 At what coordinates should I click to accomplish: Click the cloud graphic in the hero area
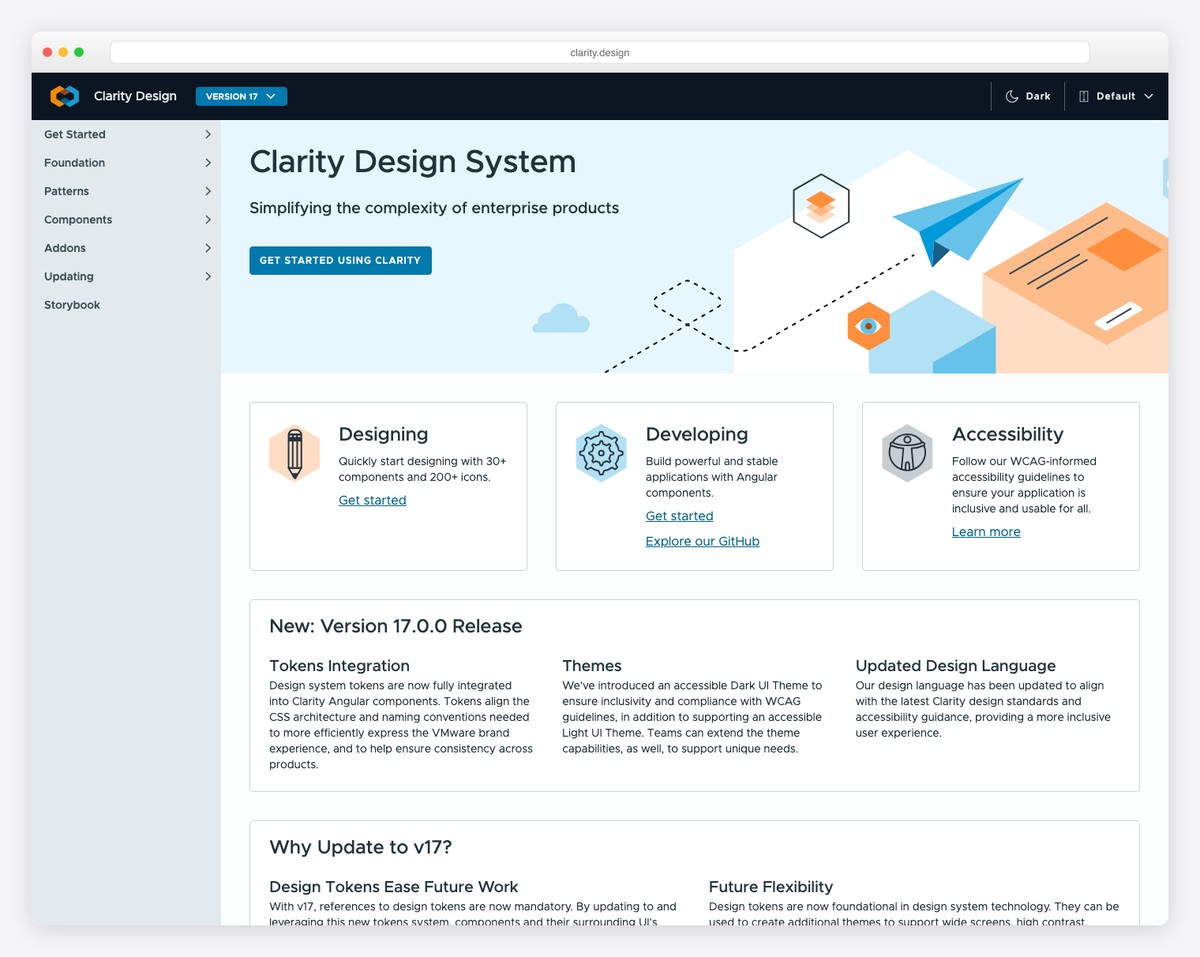click(561, 318)
